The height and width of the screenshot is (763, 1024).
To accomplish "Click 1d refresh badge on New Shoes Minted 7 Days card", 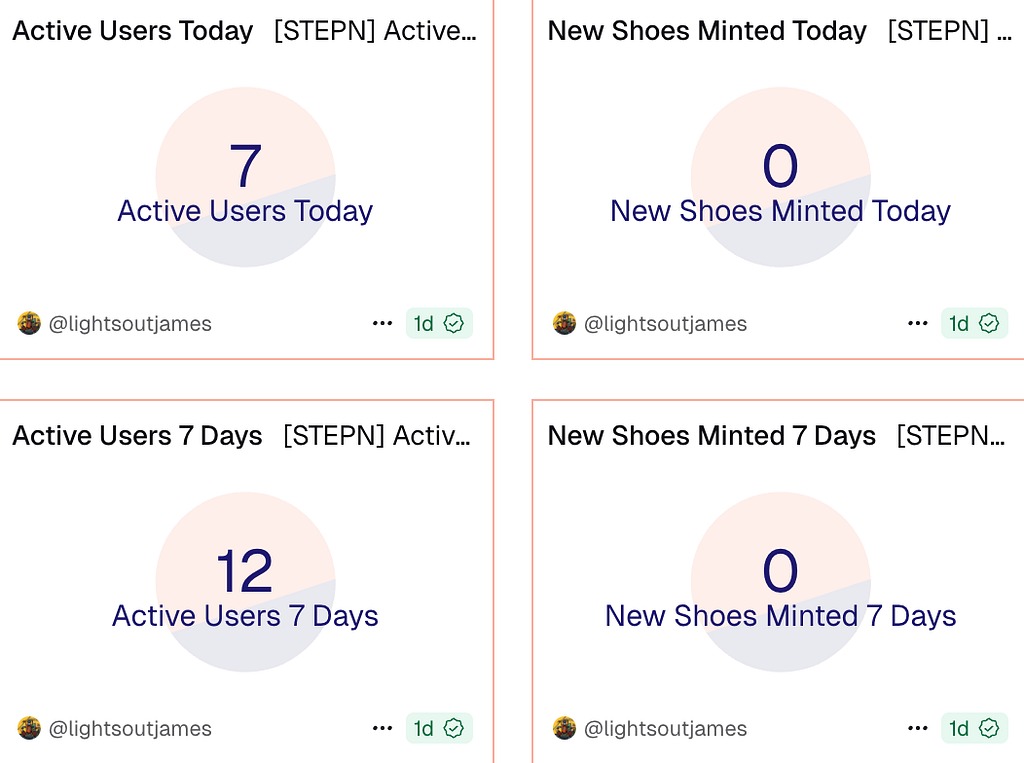I will click(974, 728).
